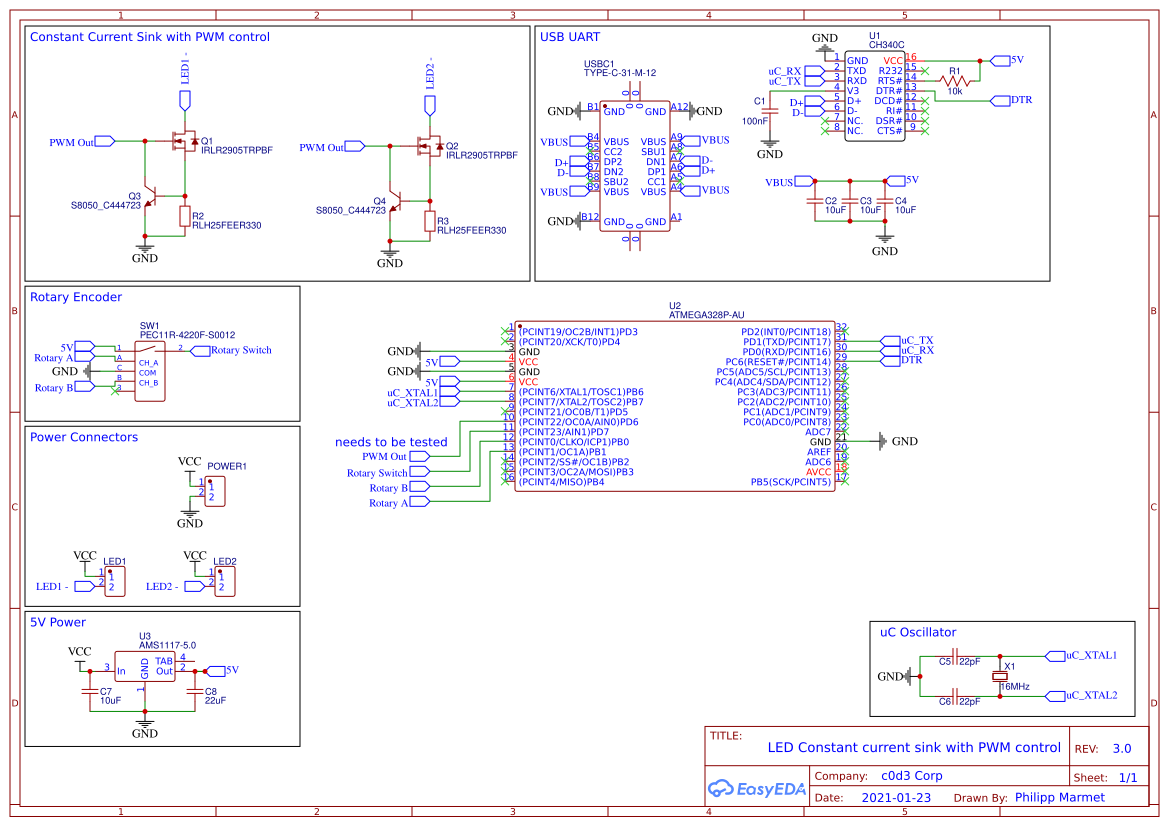Select the USBC1 Type-C connector body

(x=634, y=166)
